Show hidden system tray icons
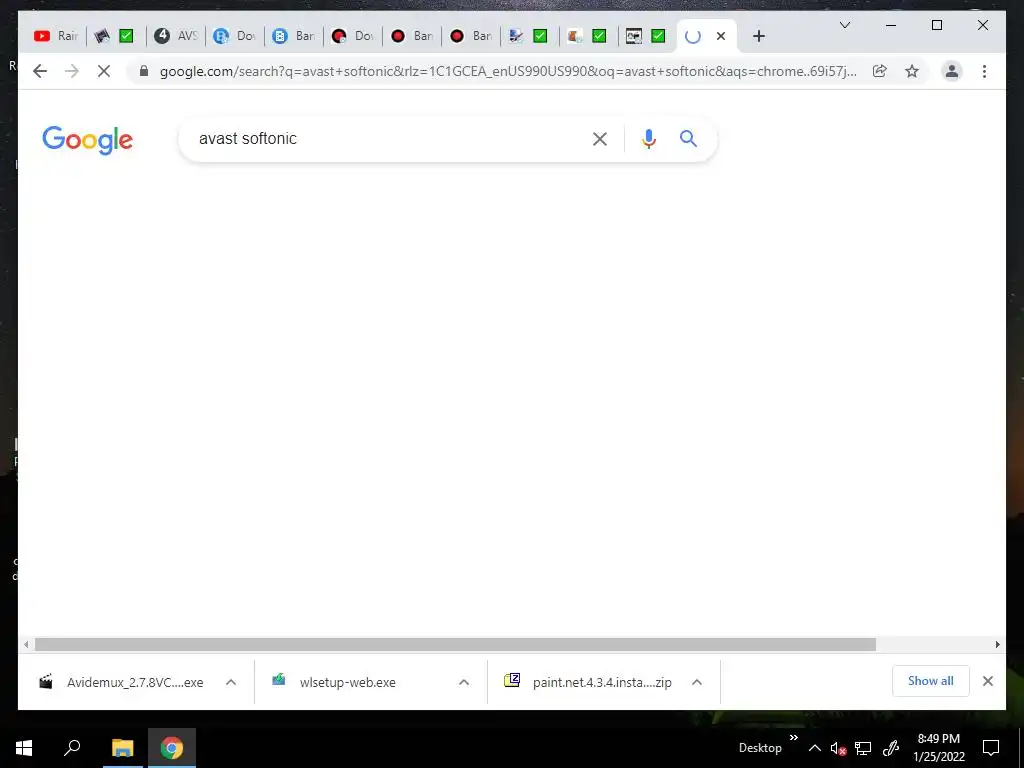Viewport: 1024px width, 768px height. [x=814, y=748]
